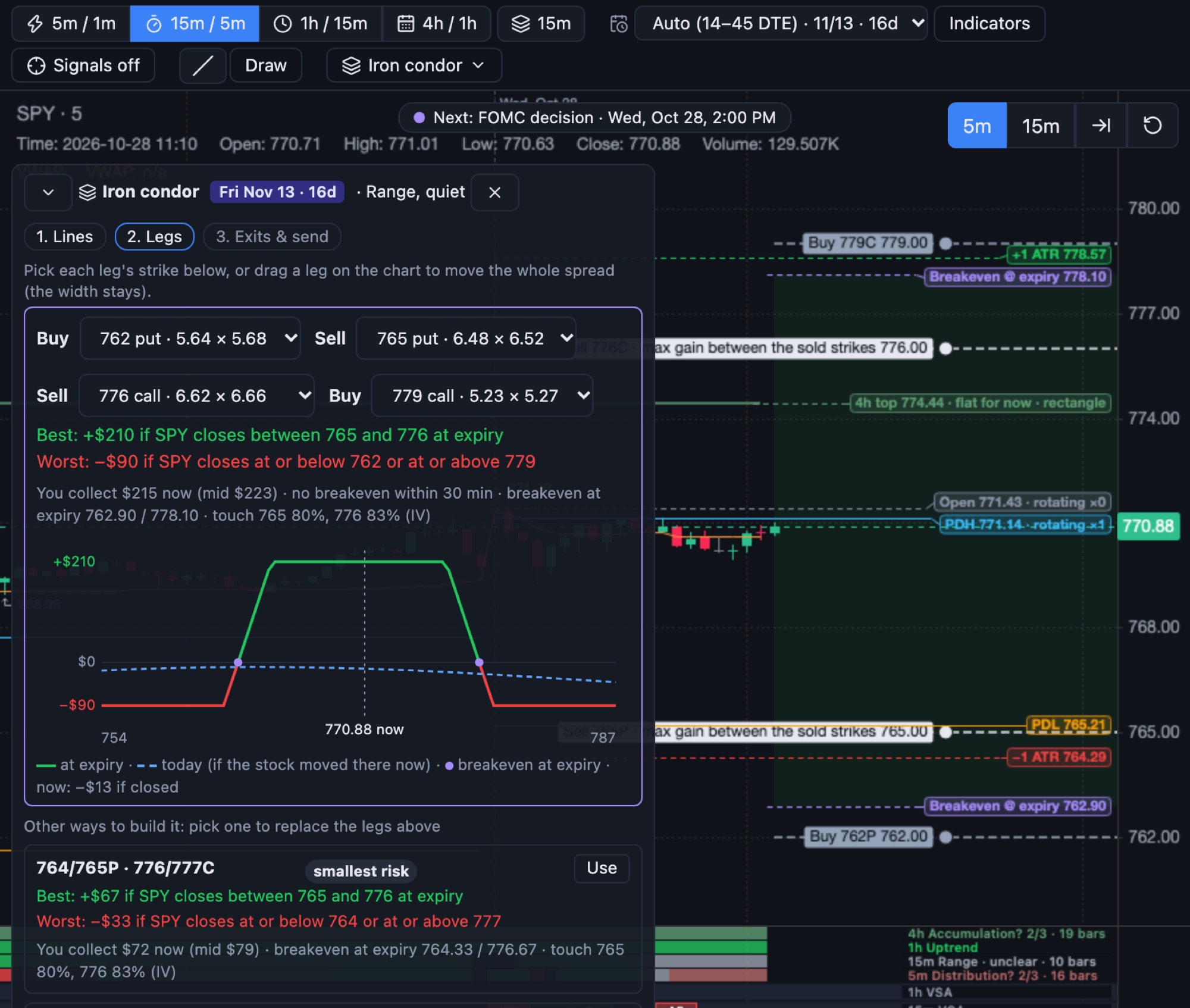The height and width of the screenshot is (1008, 1190).
Task: Grab the sold strikes 776.00 line handle
Action: coord(945,349)
